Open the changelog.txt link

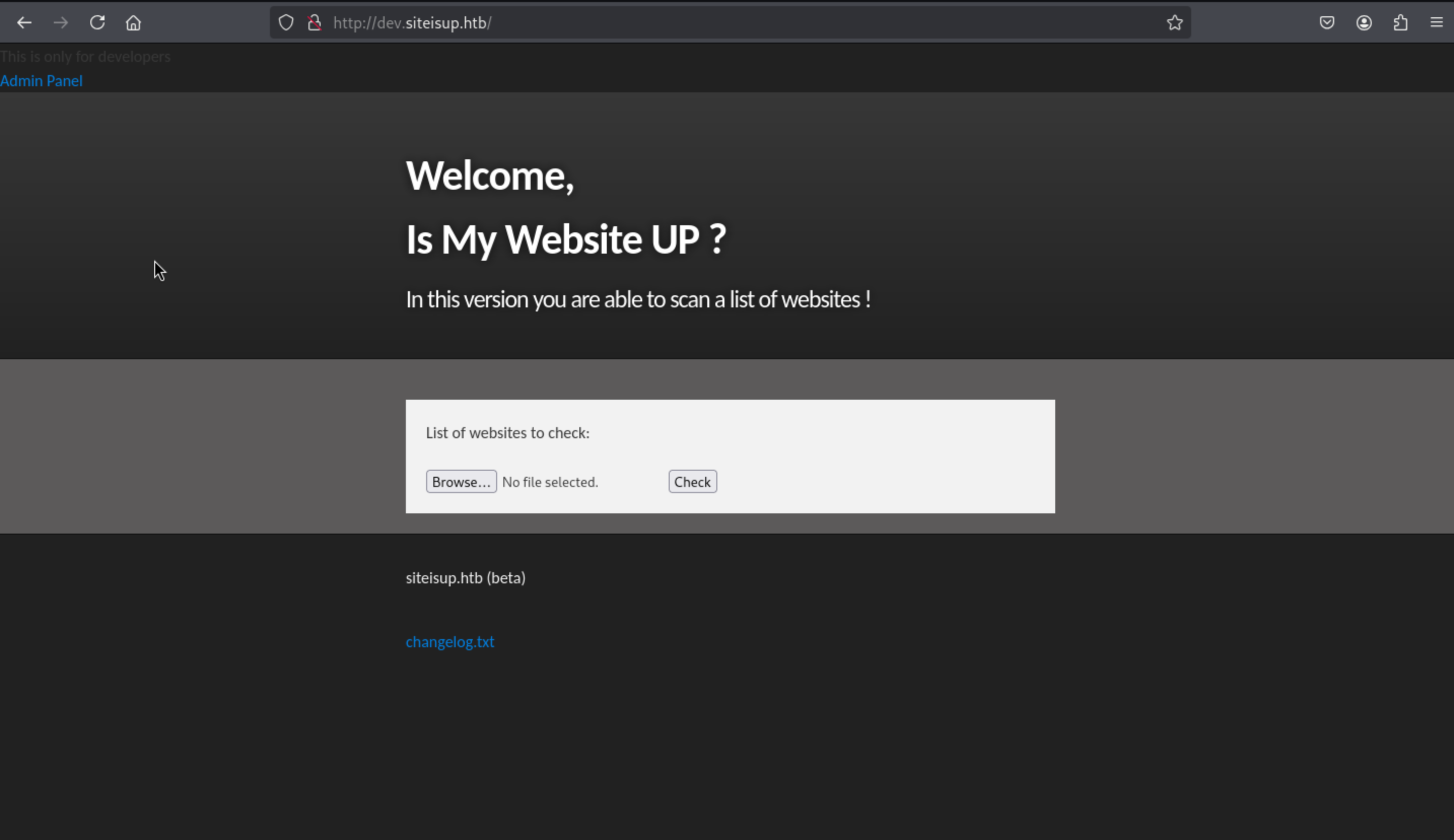449,642
